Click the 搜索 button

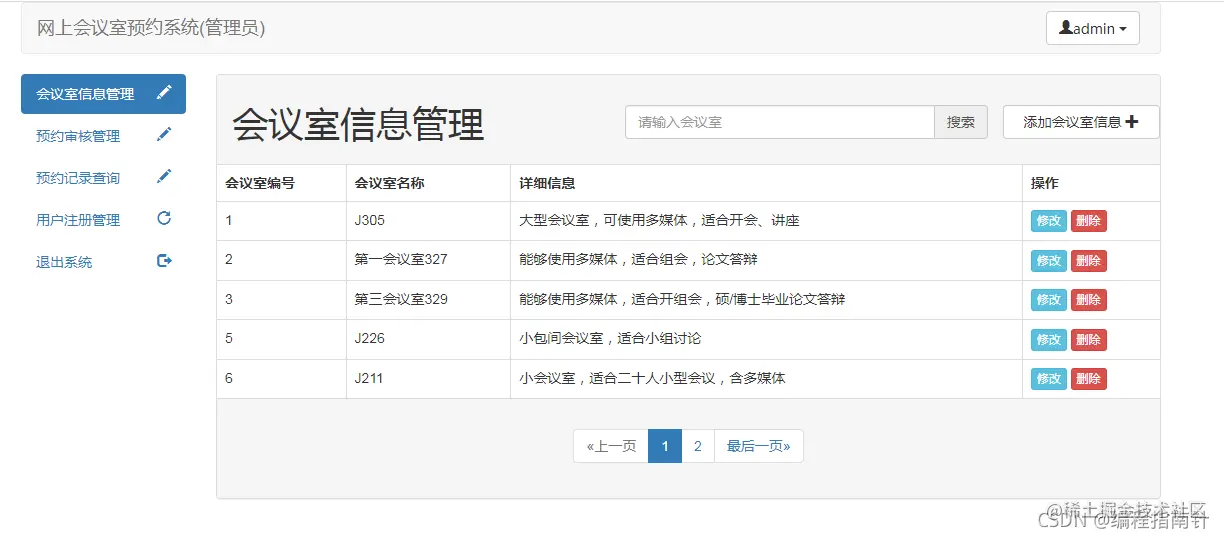961,122
